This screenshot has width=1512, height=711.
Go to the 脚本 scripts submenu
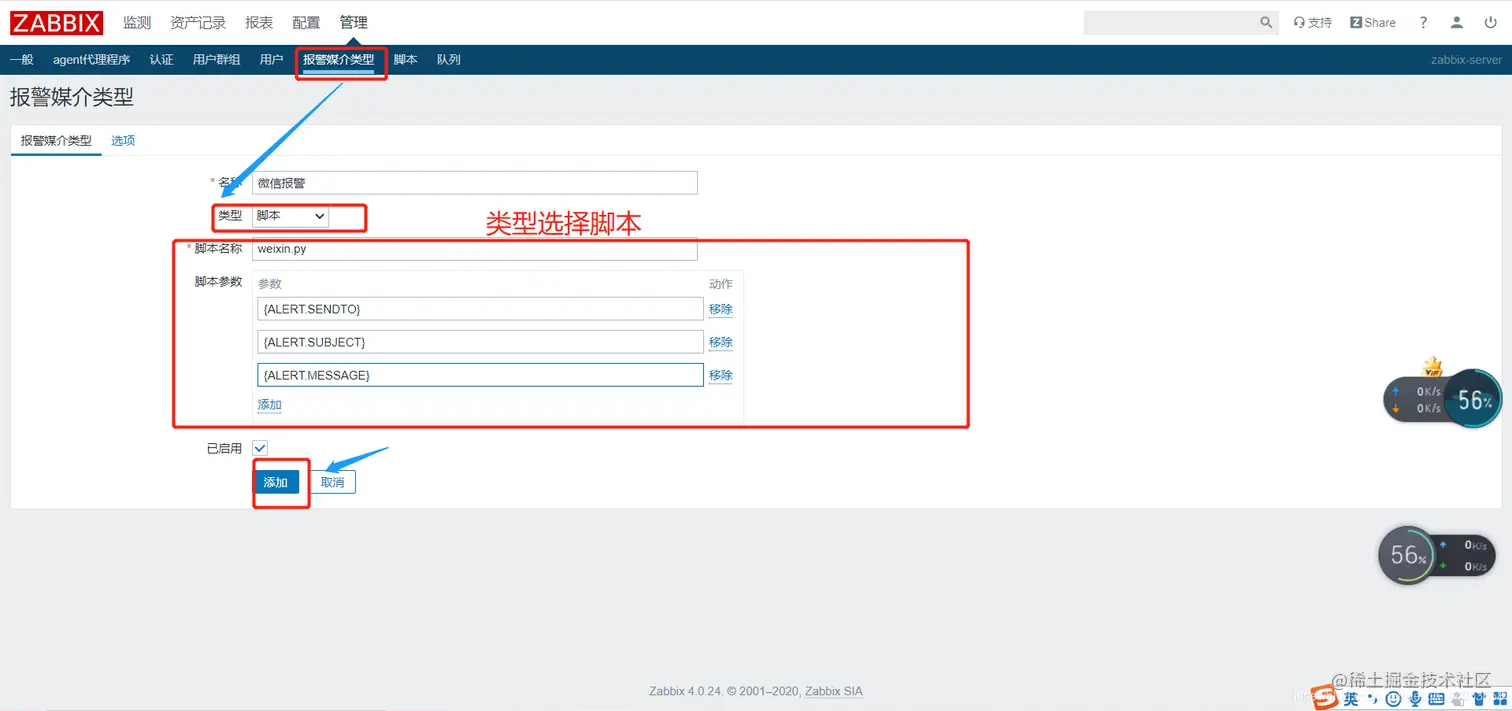click(x=405, y=60)
